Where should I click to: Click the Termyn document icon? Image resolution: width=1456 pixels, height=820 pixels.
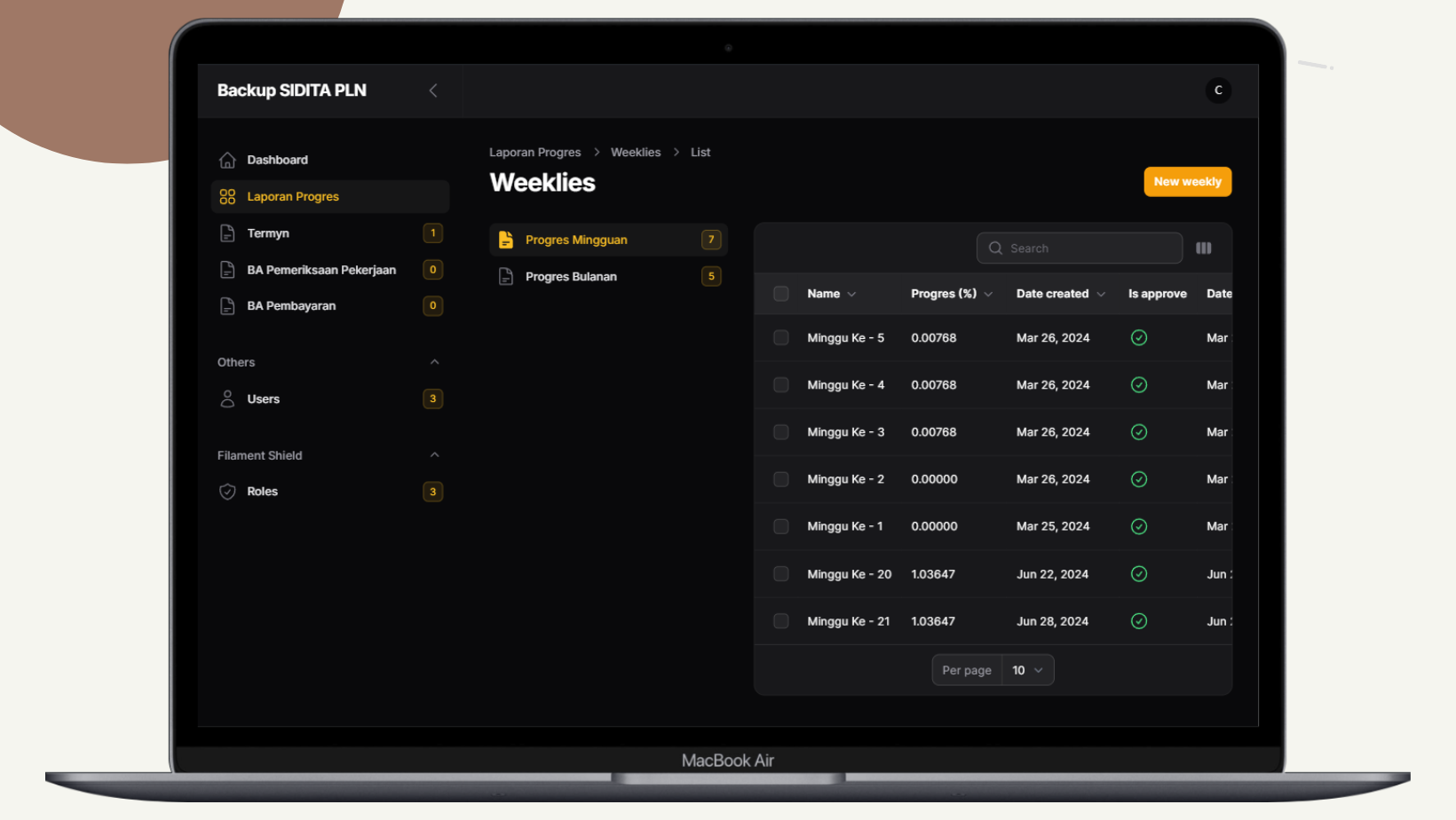tap(227, 233)
